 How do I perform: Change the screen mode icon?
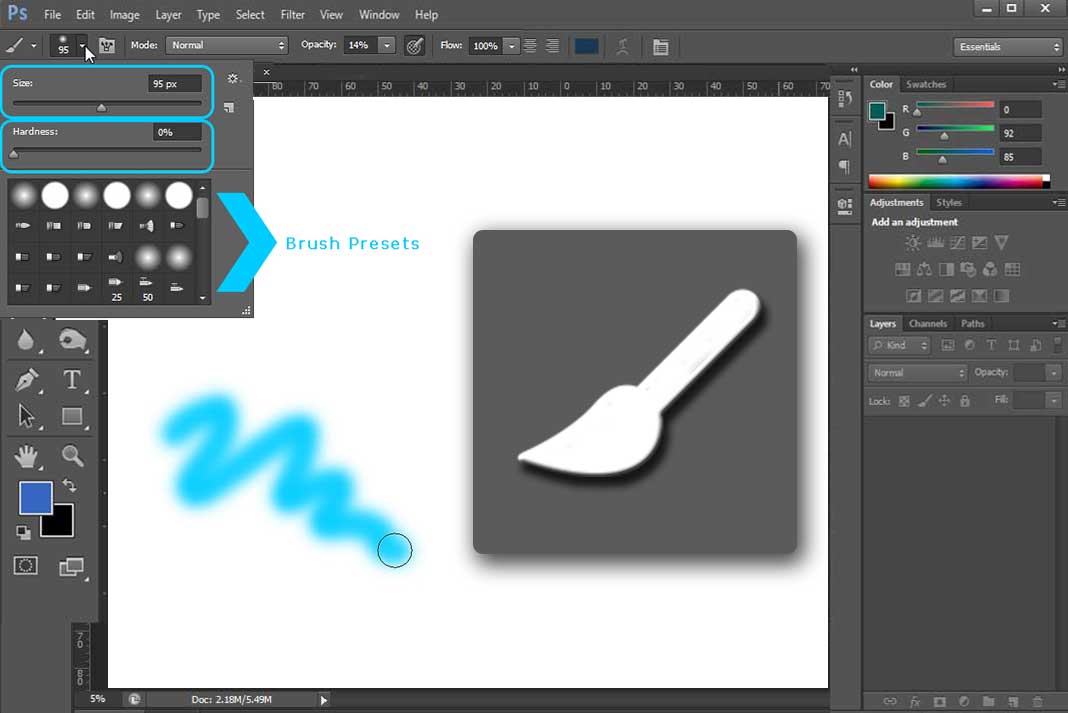71,567
